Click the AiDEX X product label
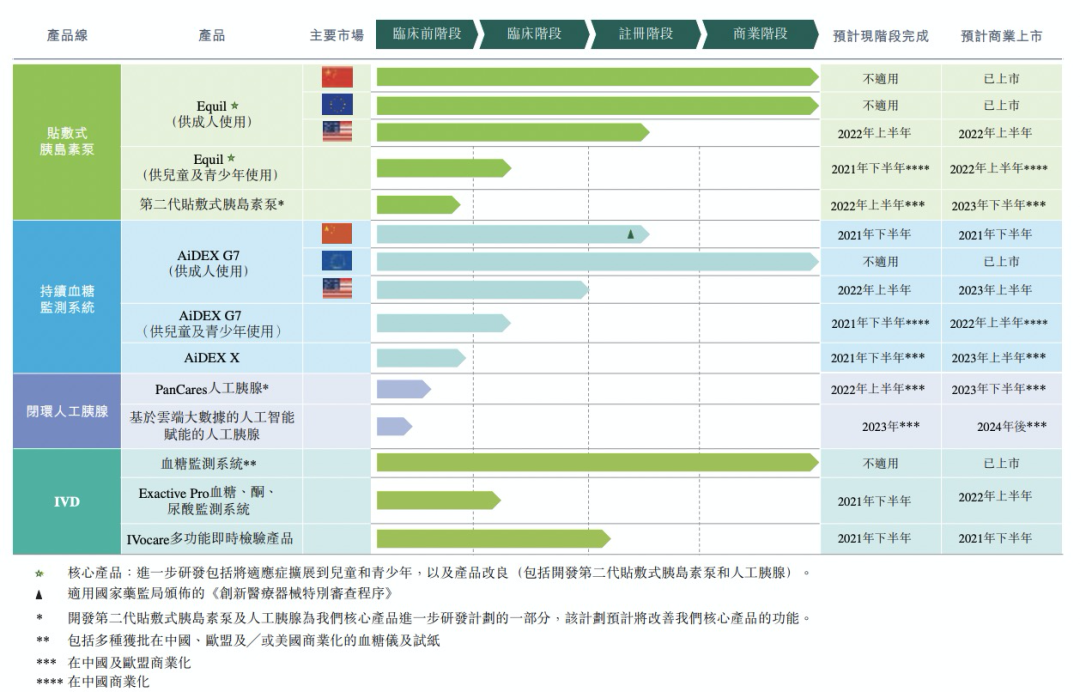Viewport: 1080px width, 692px height. [211, 358]
